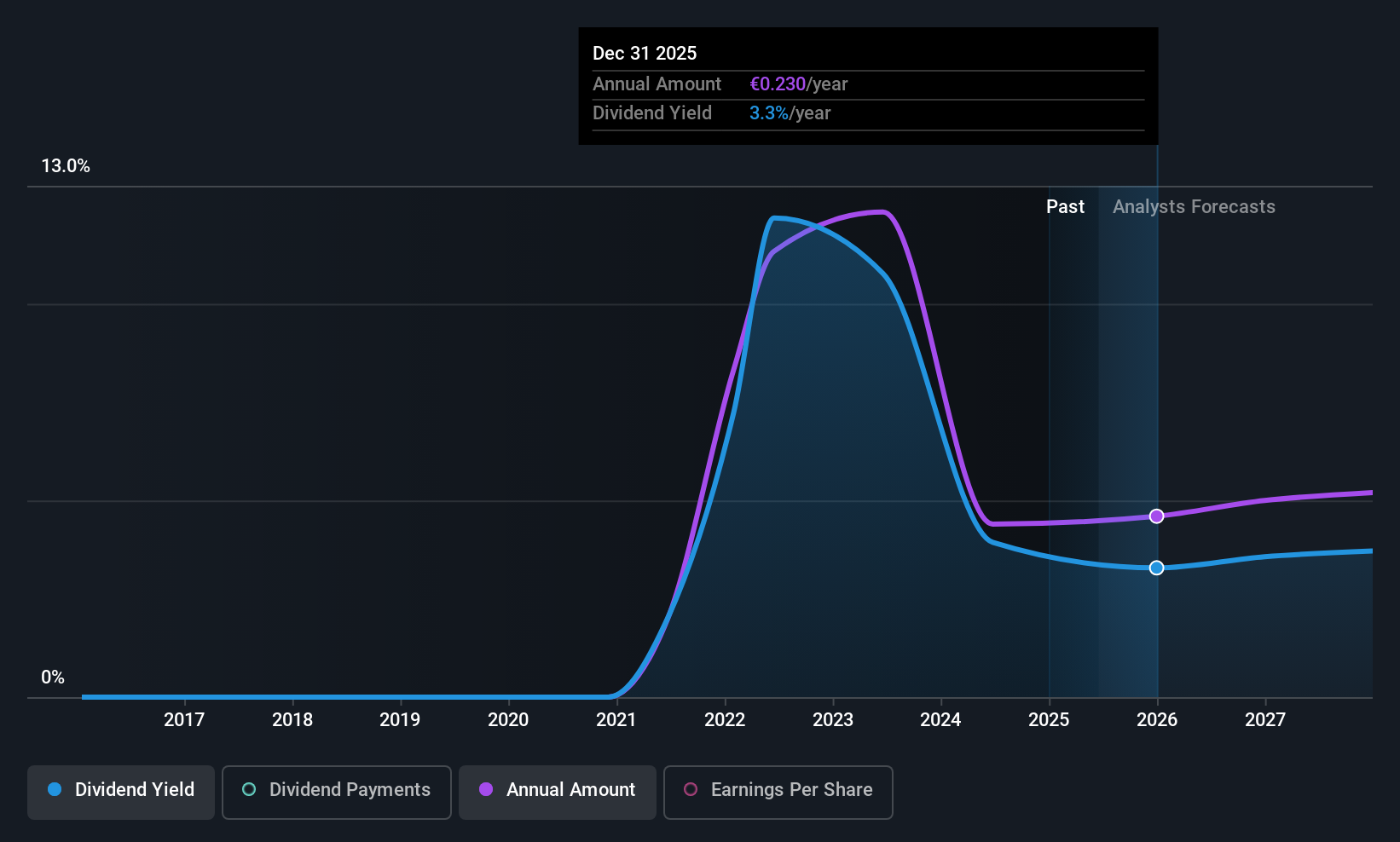Click the 2027 x-axis label
1400x842 pixels.
pyautogui.click(x=1265, y=719)
